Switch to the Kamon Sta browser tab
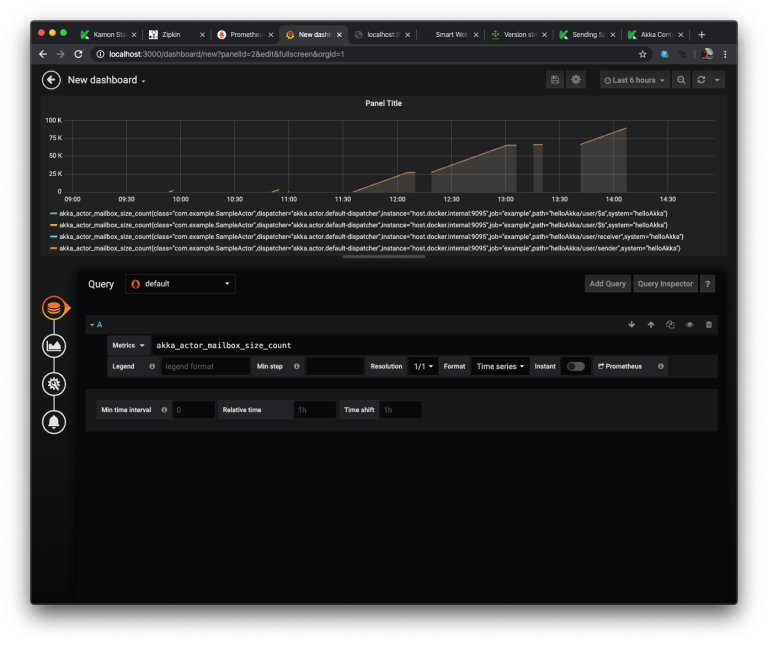This screenshot has width=768, height=645. [109, 34]
